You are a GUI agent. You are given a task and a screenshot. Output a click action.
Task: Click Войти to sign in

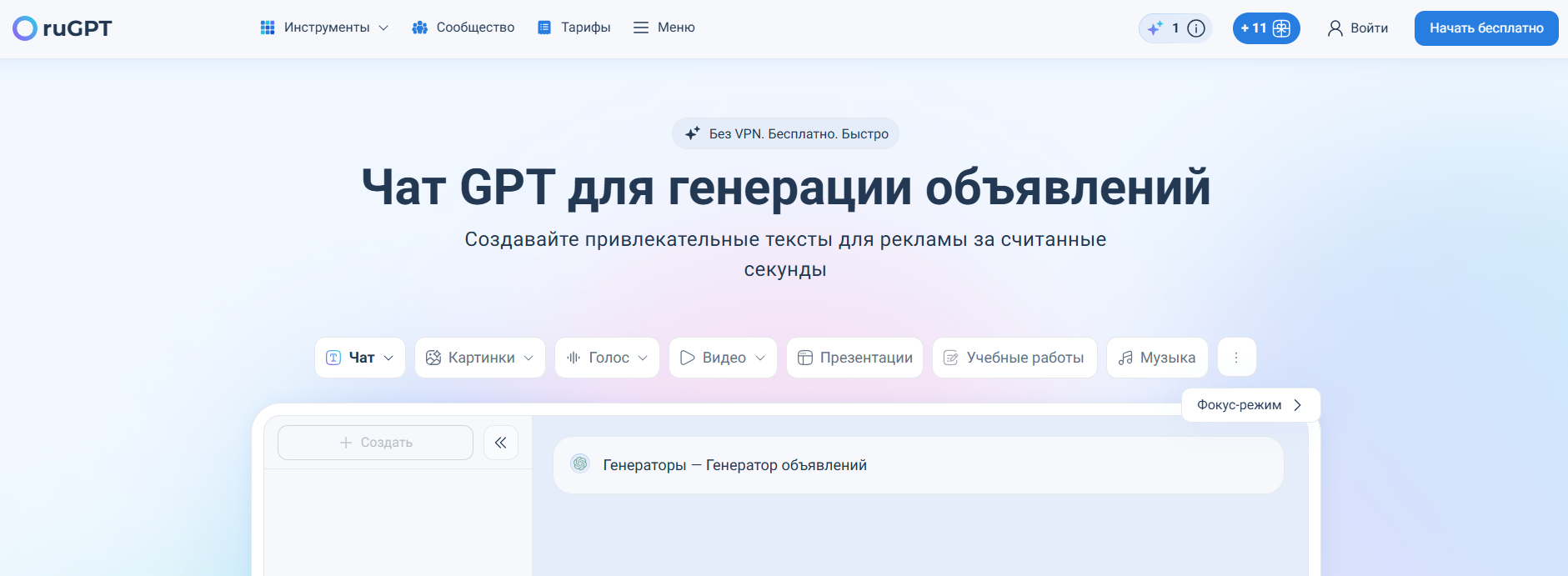[x=1358, y=28]
